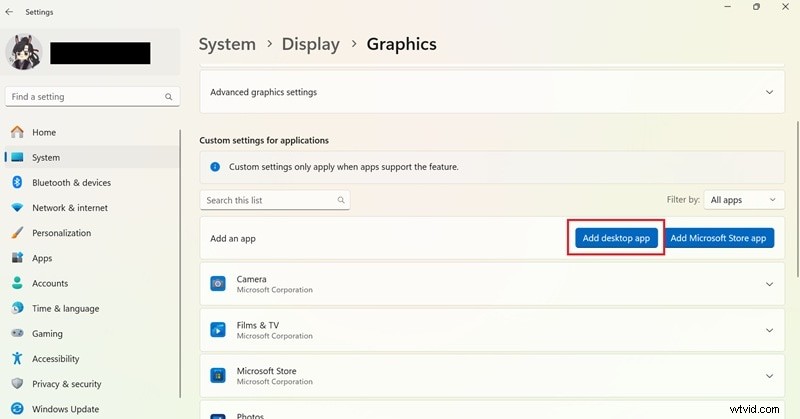This screenshot has width=800, height=419.
Task: Click Add Microsoft Store app button
Action: [718, 238]
